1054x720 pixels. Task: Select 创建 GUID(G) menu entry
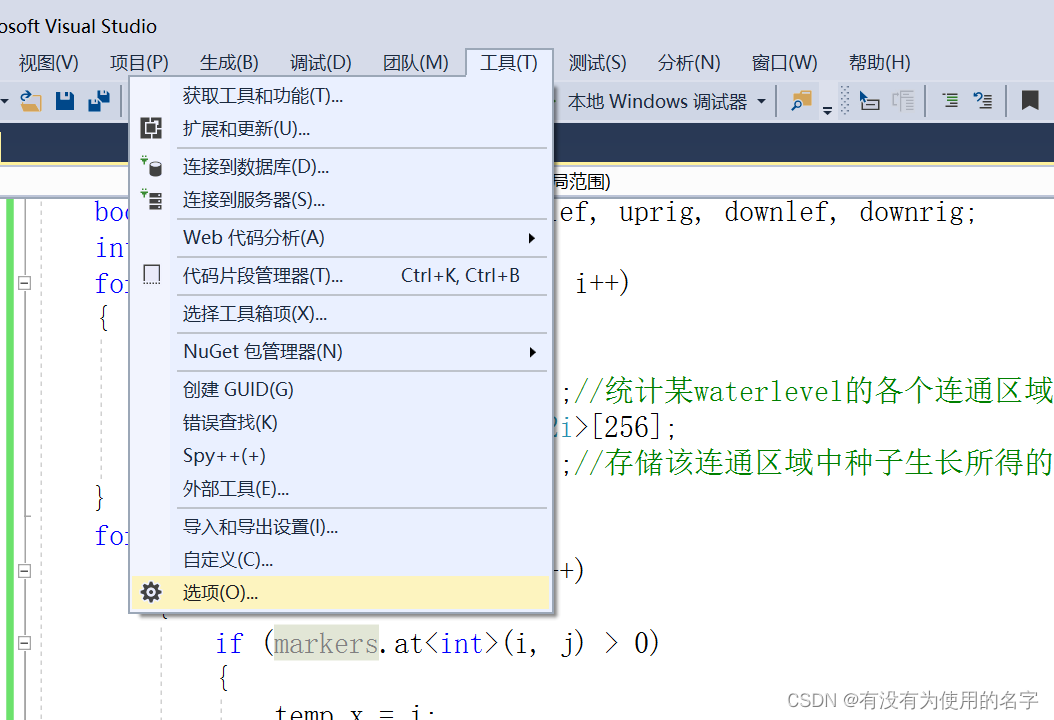point(341,389)
